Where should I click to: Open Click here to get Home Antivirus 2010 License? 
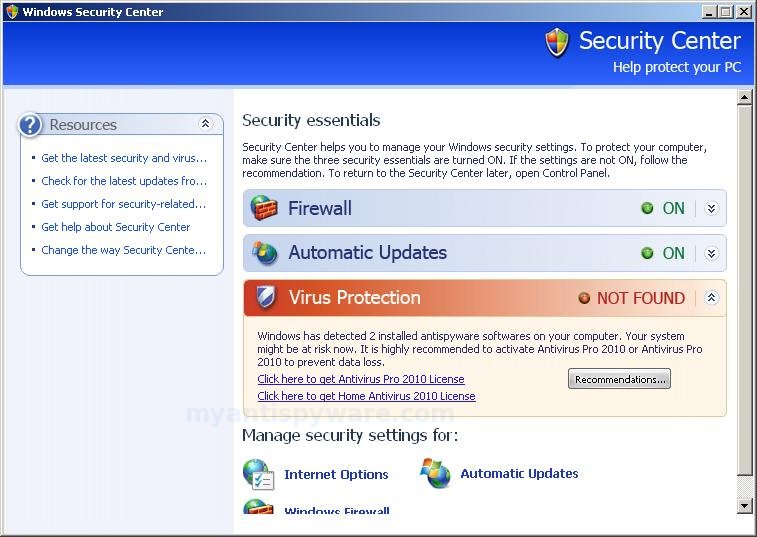(366, 396)
